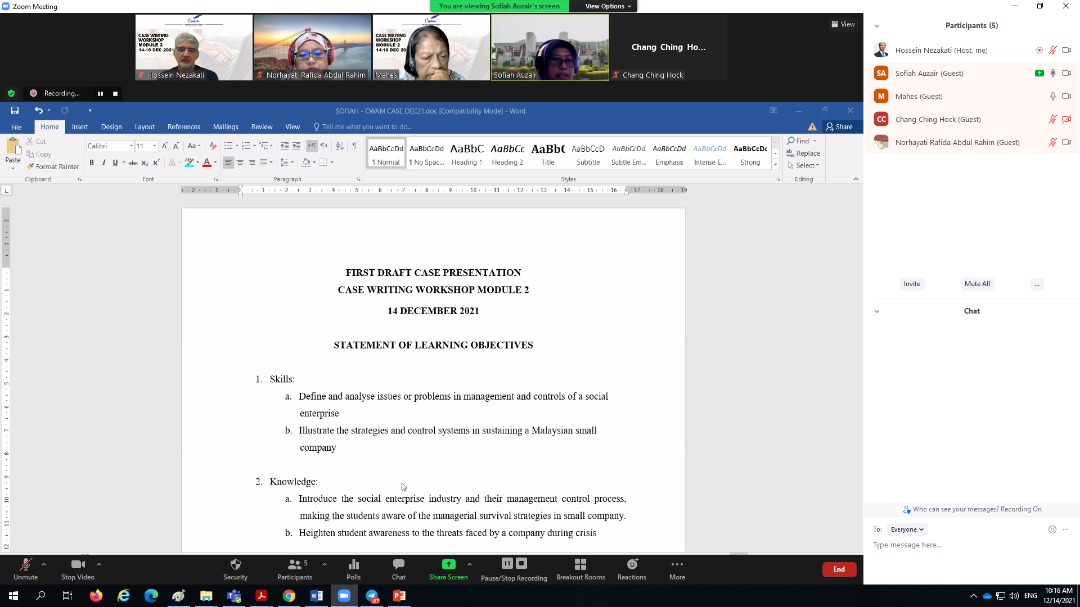Viewport: 1080px width, 607px height.
Task: Click the Bullets list icon
Action: point(228,146)
